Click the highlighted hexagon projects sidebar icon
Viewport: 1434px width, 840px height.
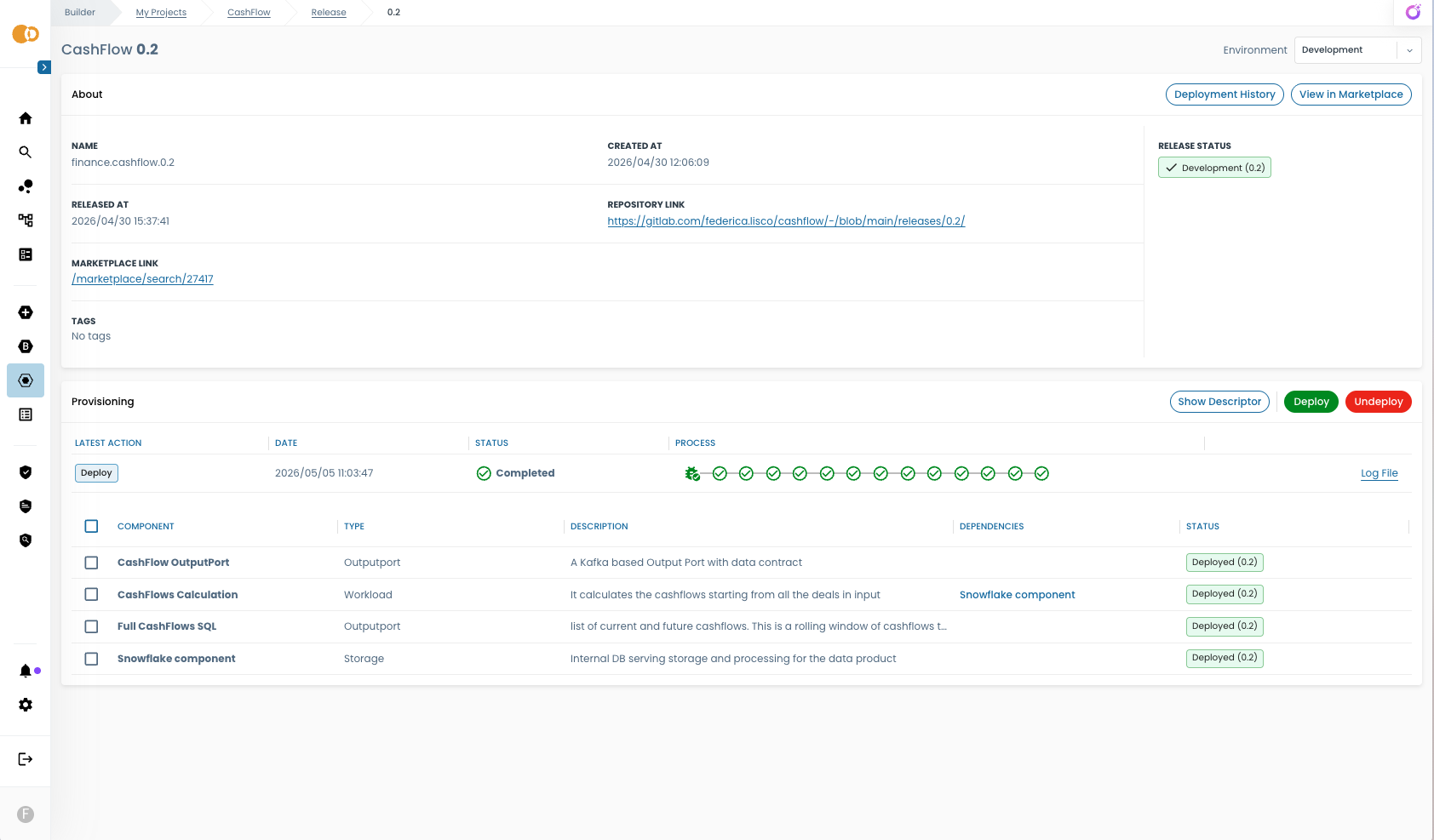[x=26, y=380]
